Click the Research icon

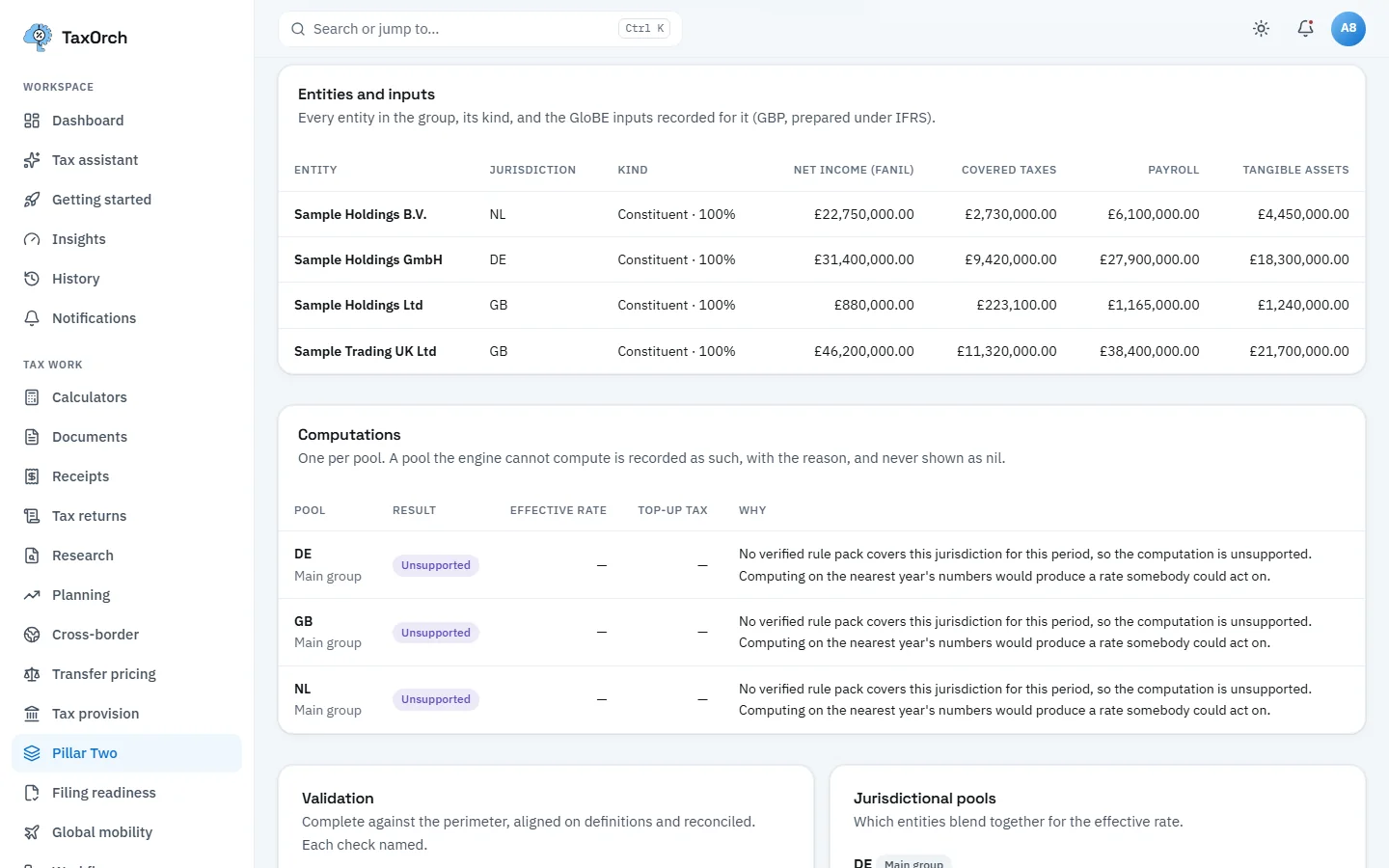[x=32, y=556]
